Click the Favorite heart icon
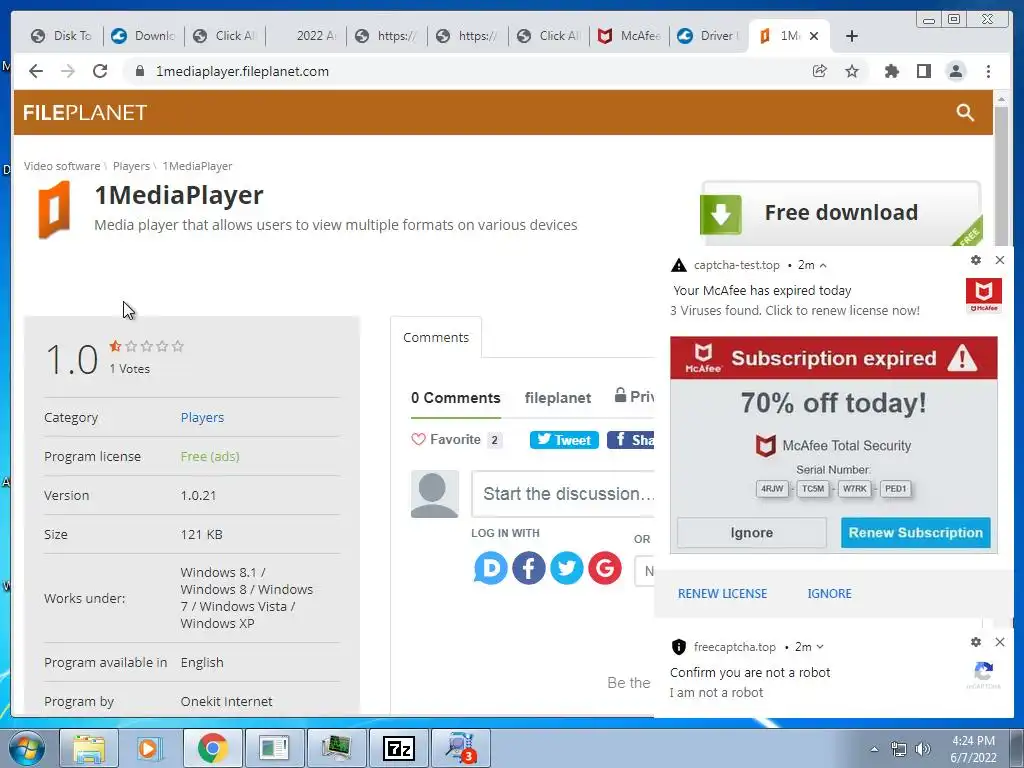 tap(418, 440)
